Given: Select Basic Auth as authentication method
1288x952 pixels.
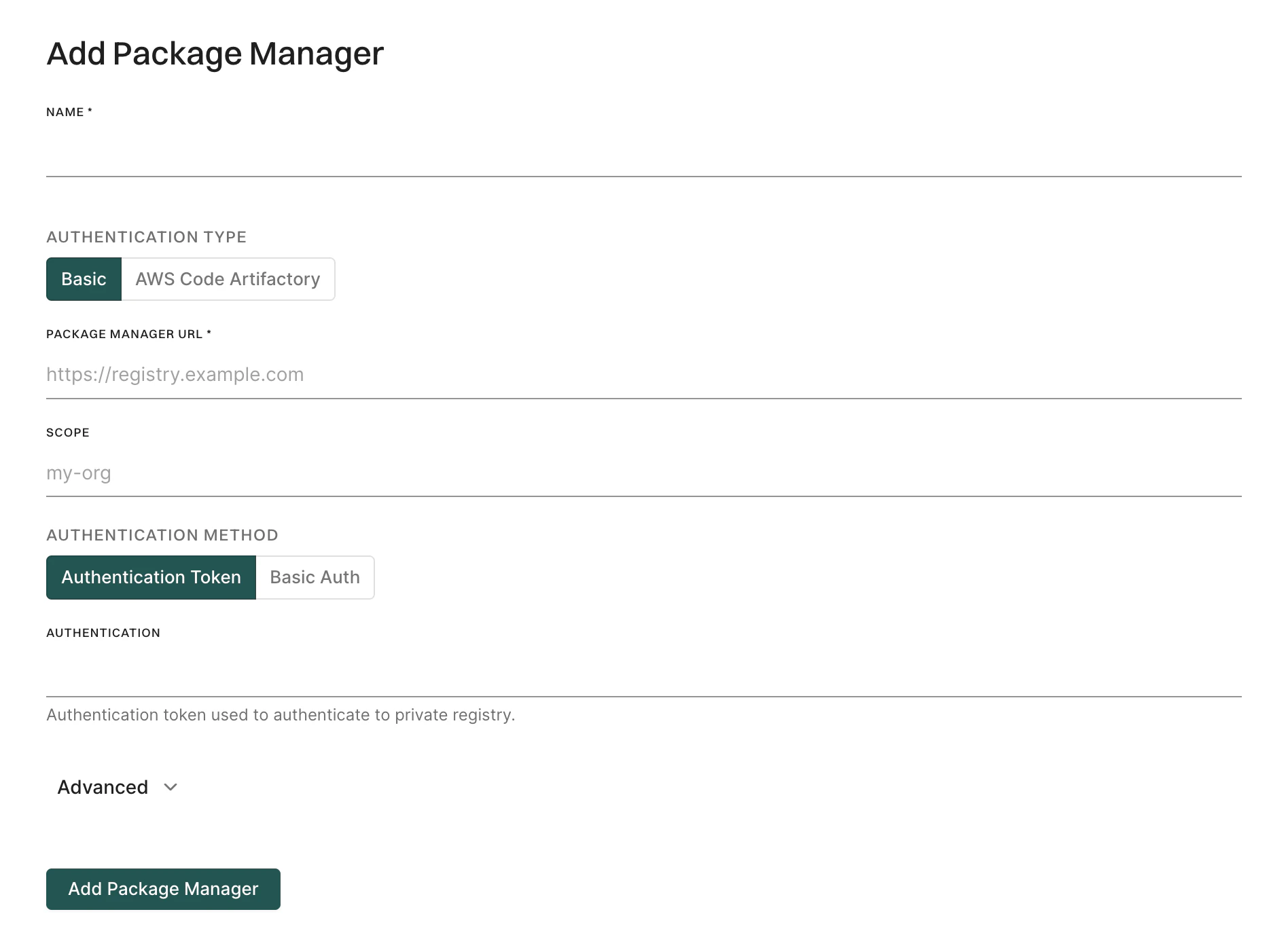Looking at the screenshot, I should (x=314, y=576).
